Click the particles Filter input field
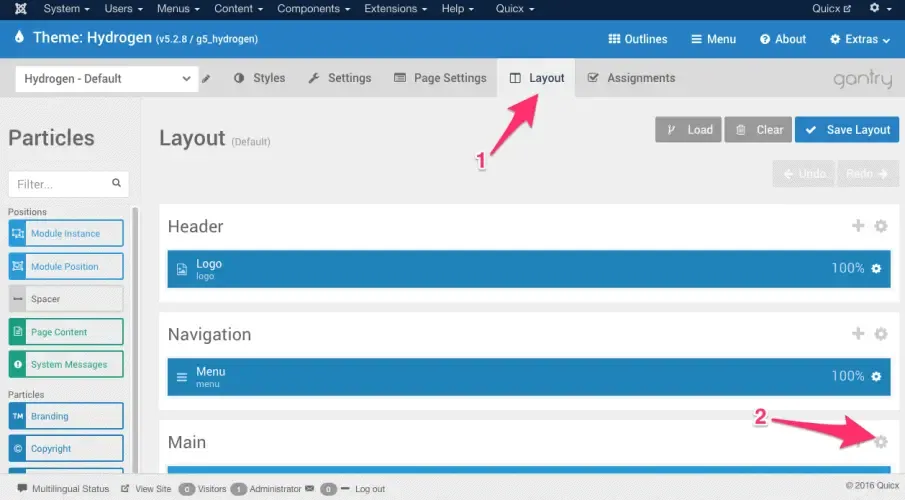The width and height of the screenshot is (905, 500). click(68, 184)
